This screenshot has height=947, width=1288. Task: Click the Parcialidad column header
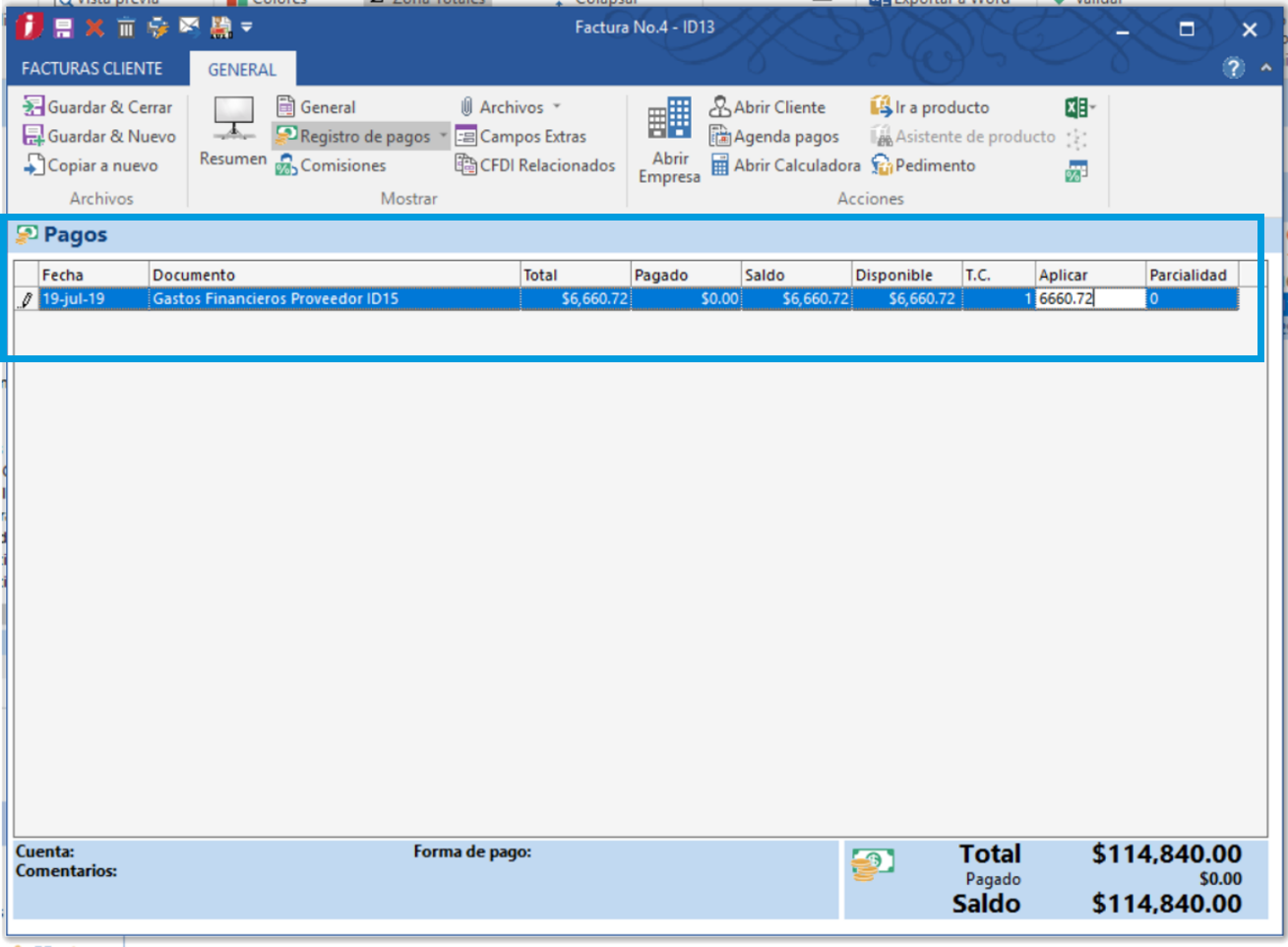click(x=1193, y=275)
